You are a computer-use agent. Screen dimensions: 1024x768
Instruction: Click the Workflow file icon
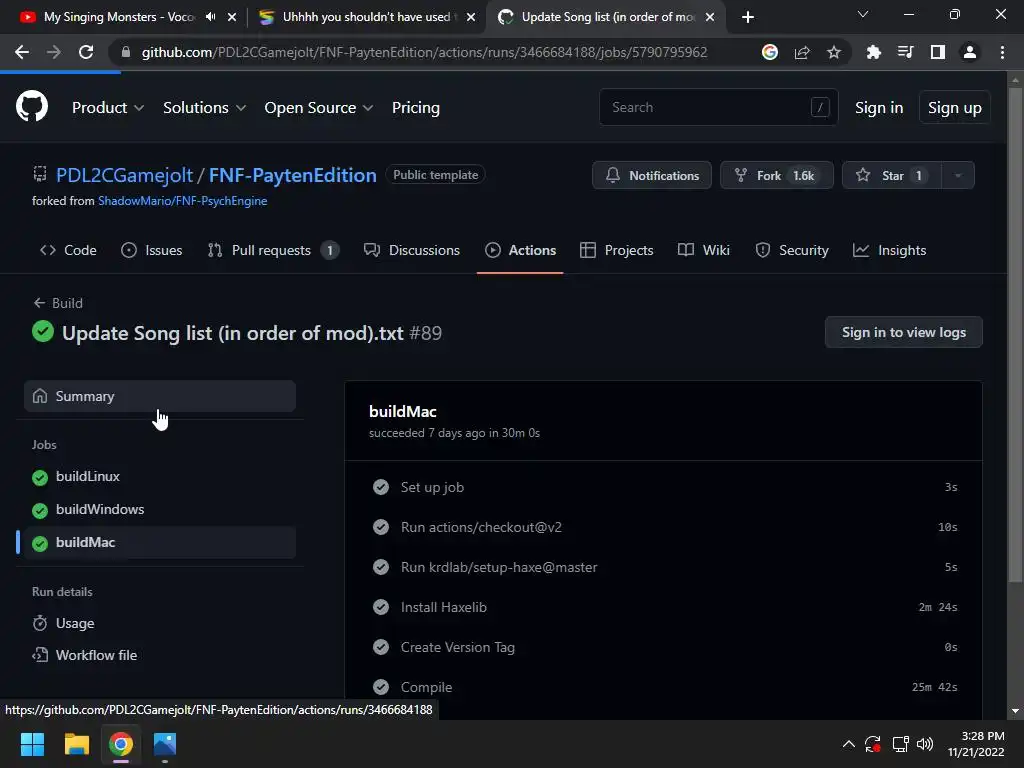(x=40, y=655)
